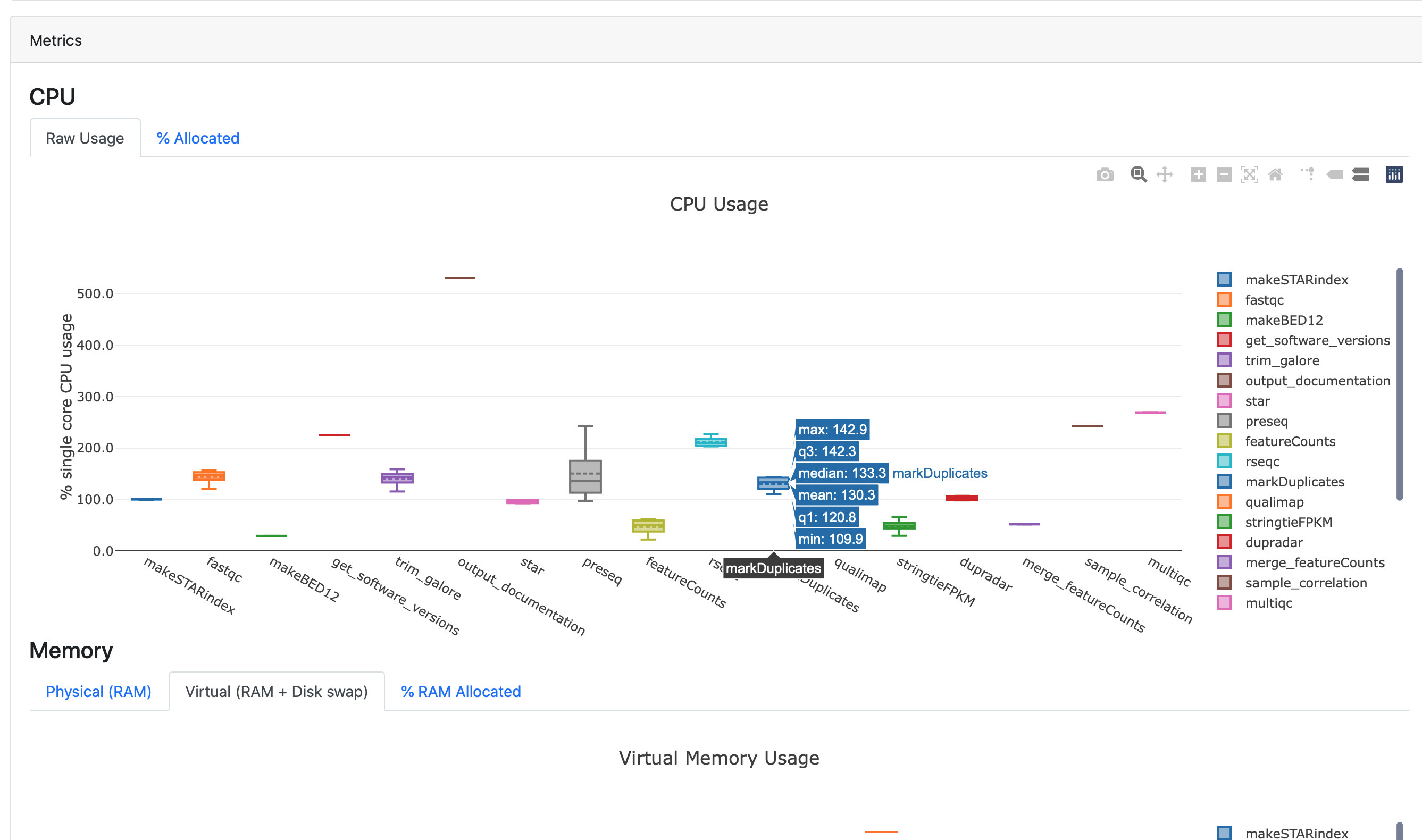
Task: Open the Physical (RAM) memory tab
Action: [98, 692]
